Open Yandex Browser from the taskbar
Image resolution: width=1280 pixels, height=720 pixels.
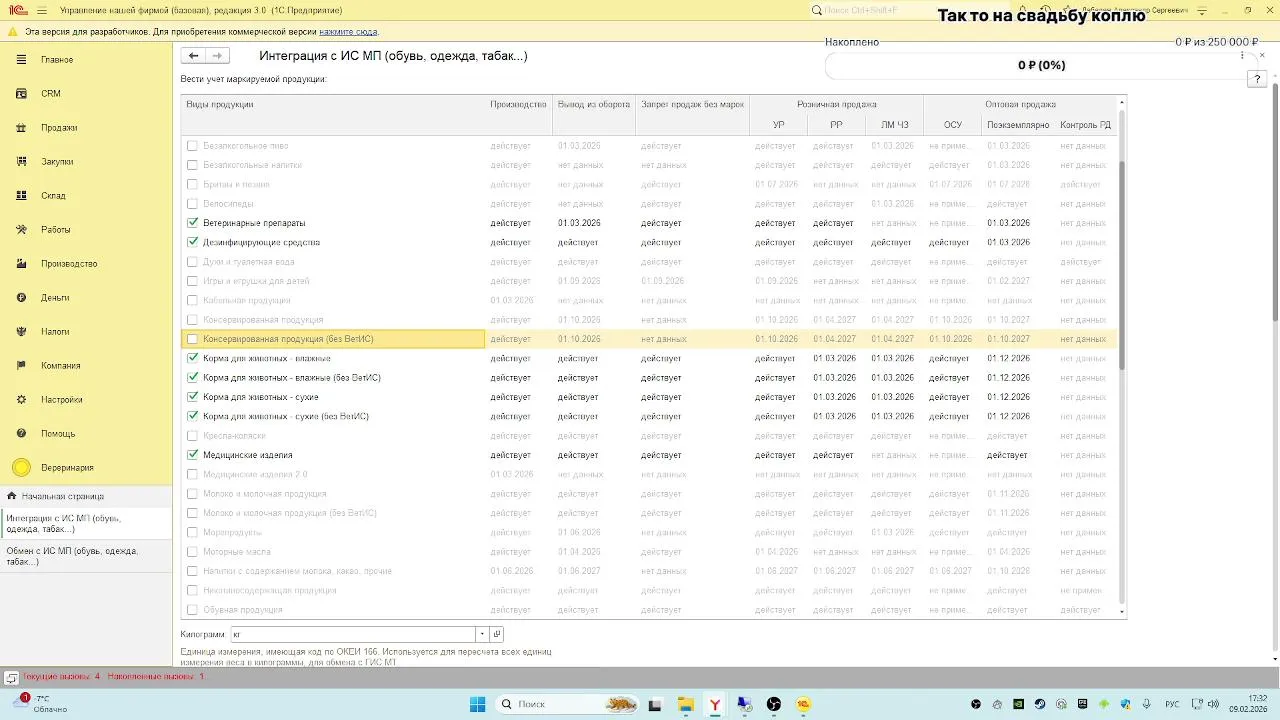(715, 704)
